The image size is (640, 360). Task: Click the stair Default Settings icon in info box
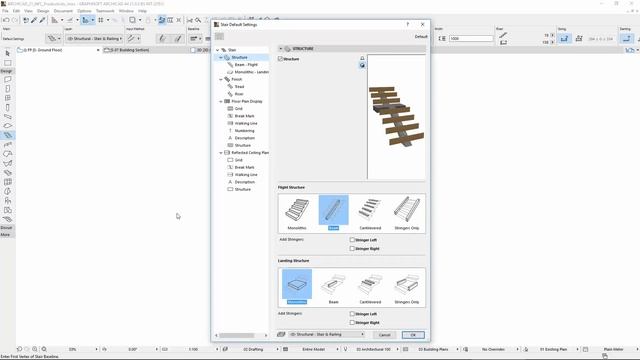(x=52, y=38)
